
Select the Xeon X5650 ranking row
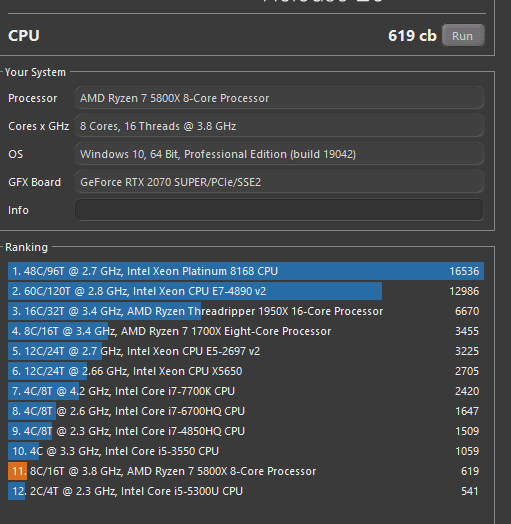246,371
